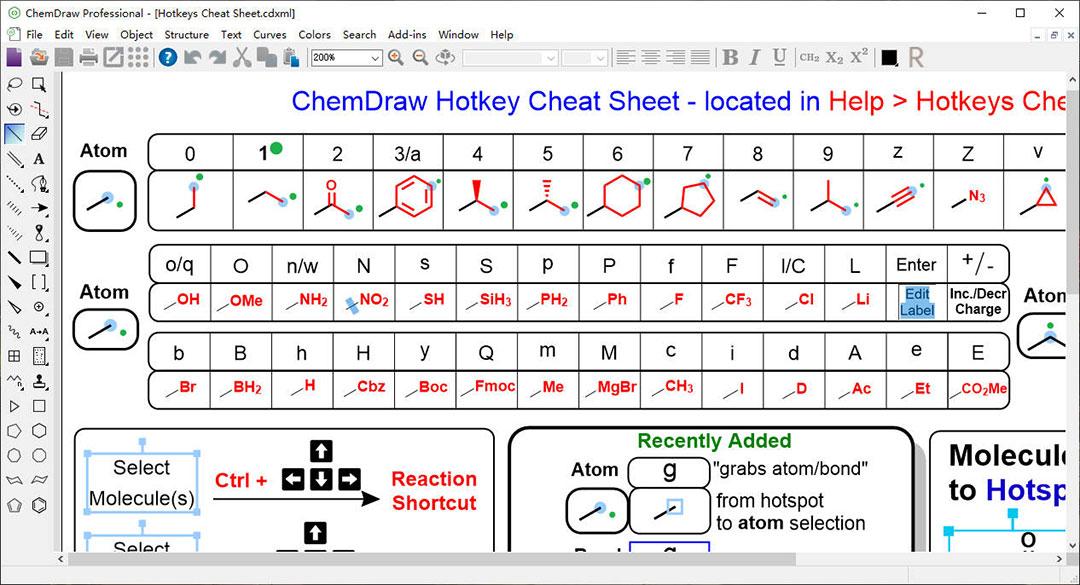Set text alignment to left
The image size is (1080, 585).
[x=625, y=57]
